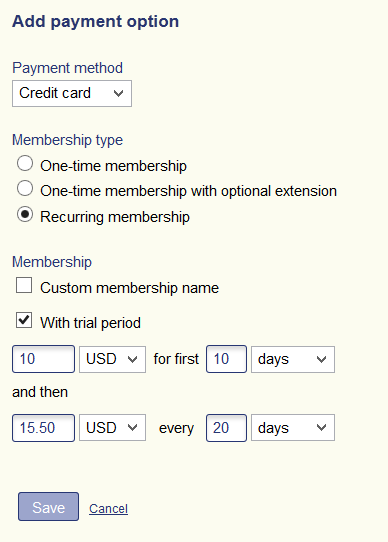Image resolution: width=388 pixels, height=542 pixels.
Task: Open the recurring currency USD dropdown
Action: (112, 428)
